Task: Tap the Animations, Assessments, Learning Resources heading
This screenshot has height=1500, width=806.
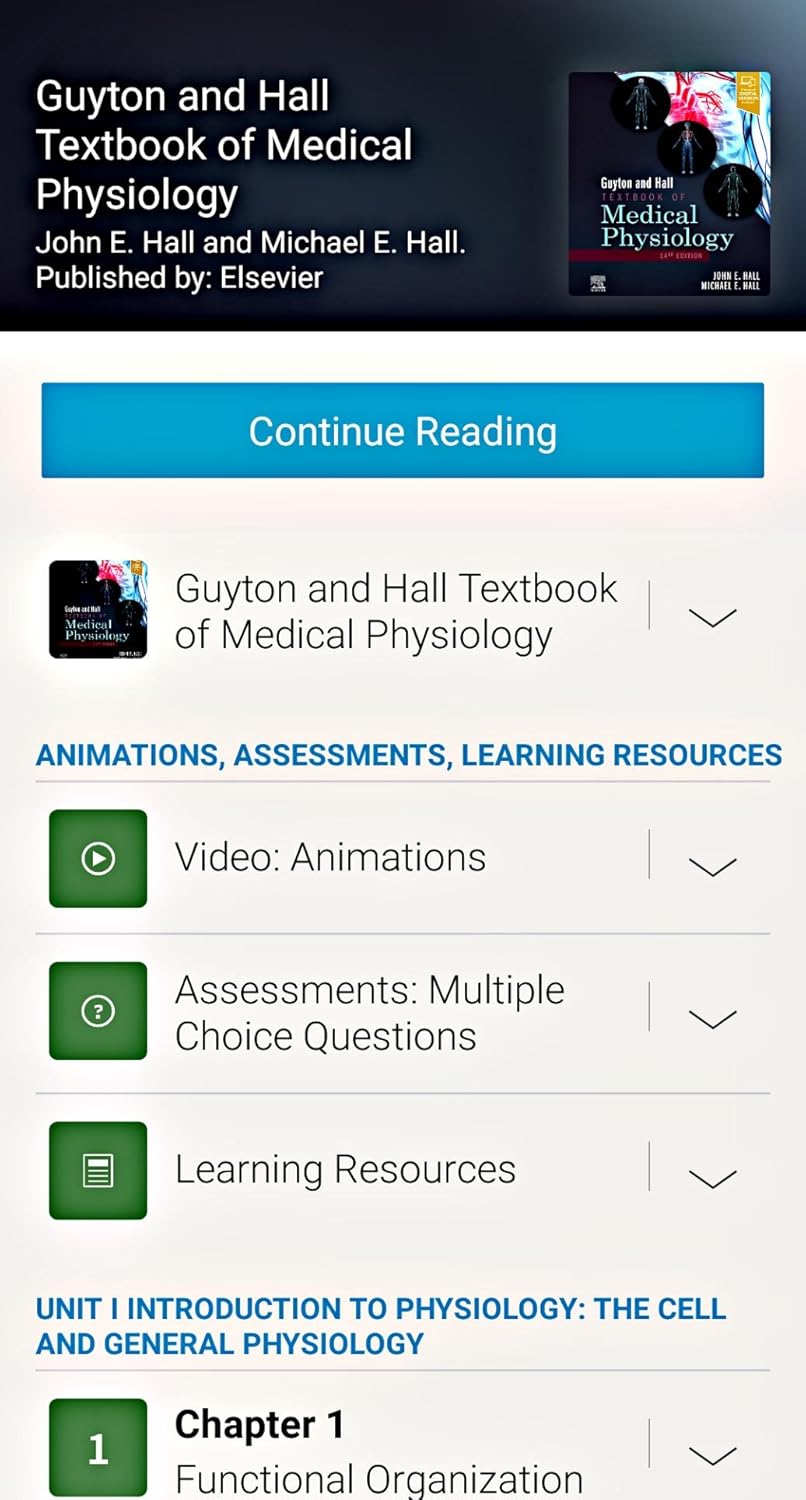Action: [x=408, y=755]
